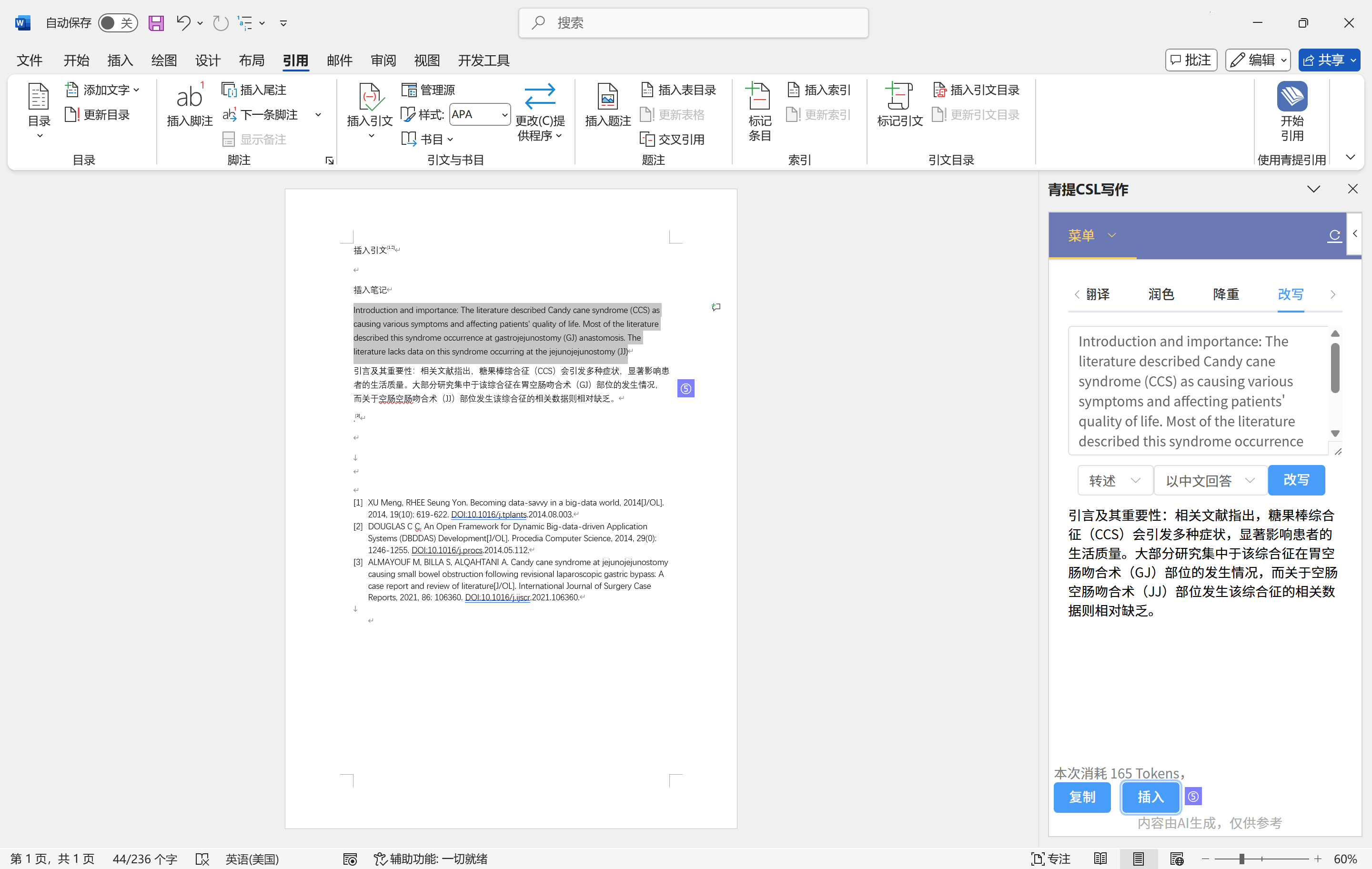Open Manage Sources

point(428,90)
